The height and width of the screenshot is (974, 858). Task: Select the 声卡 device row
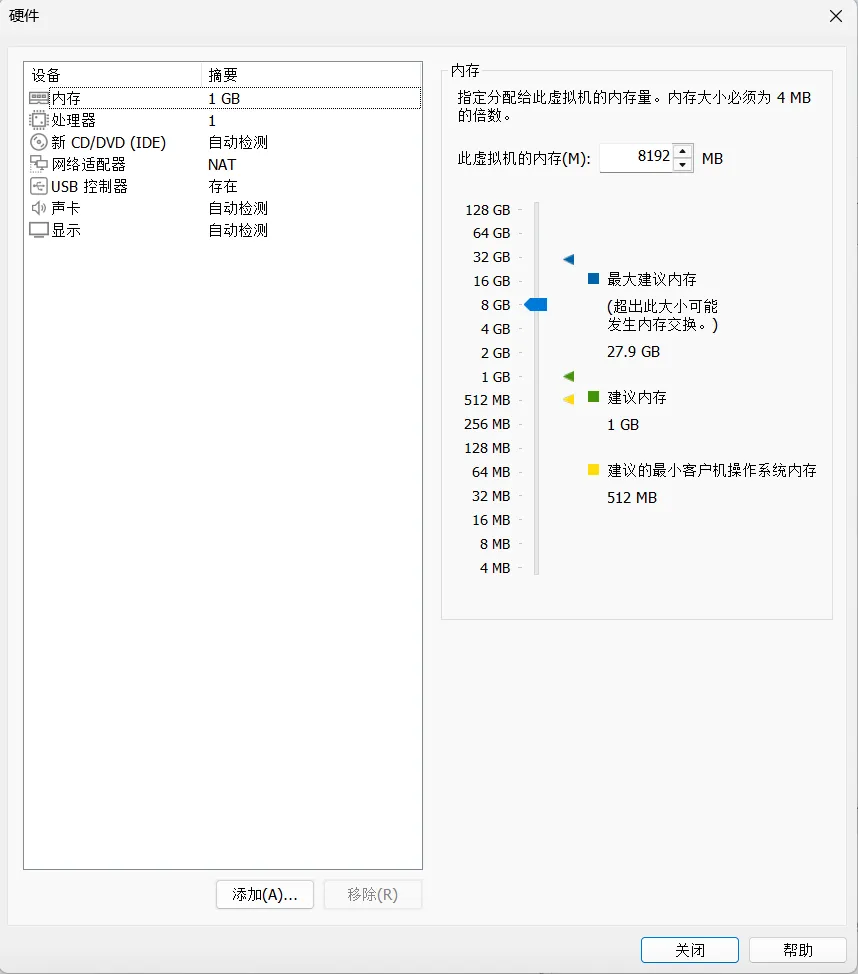coord(222,208)
